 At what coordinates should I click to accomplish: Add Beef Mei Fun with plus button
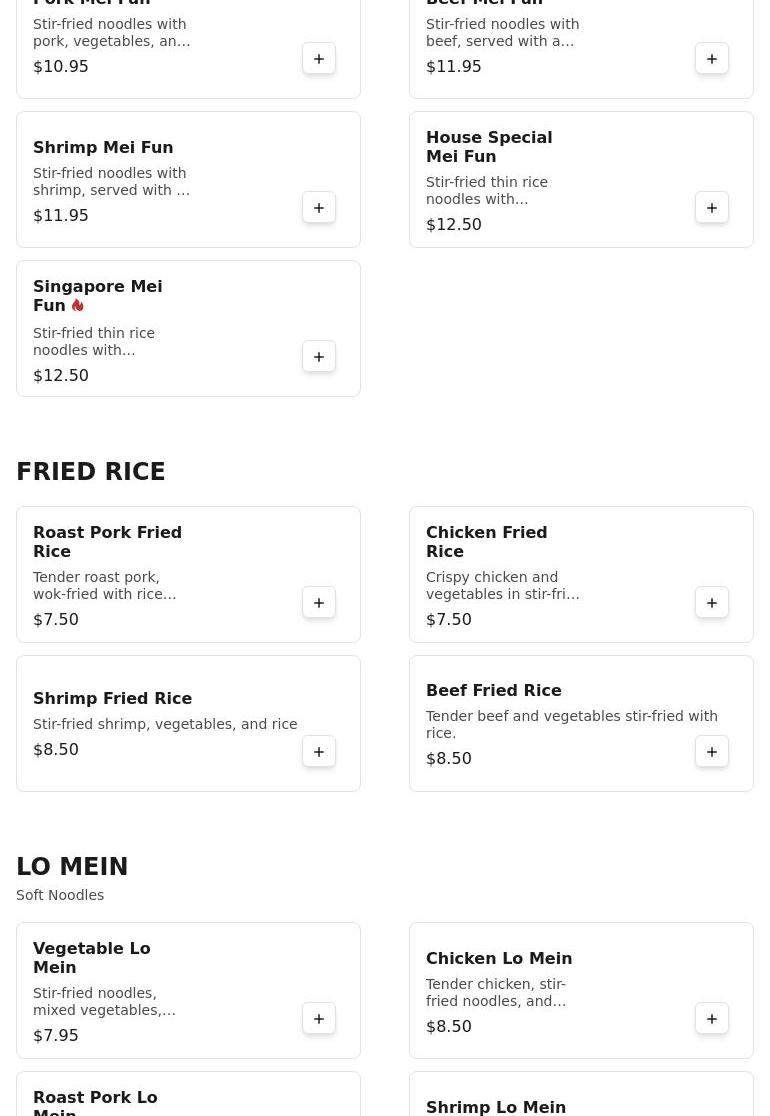click(x=712, y=58)
